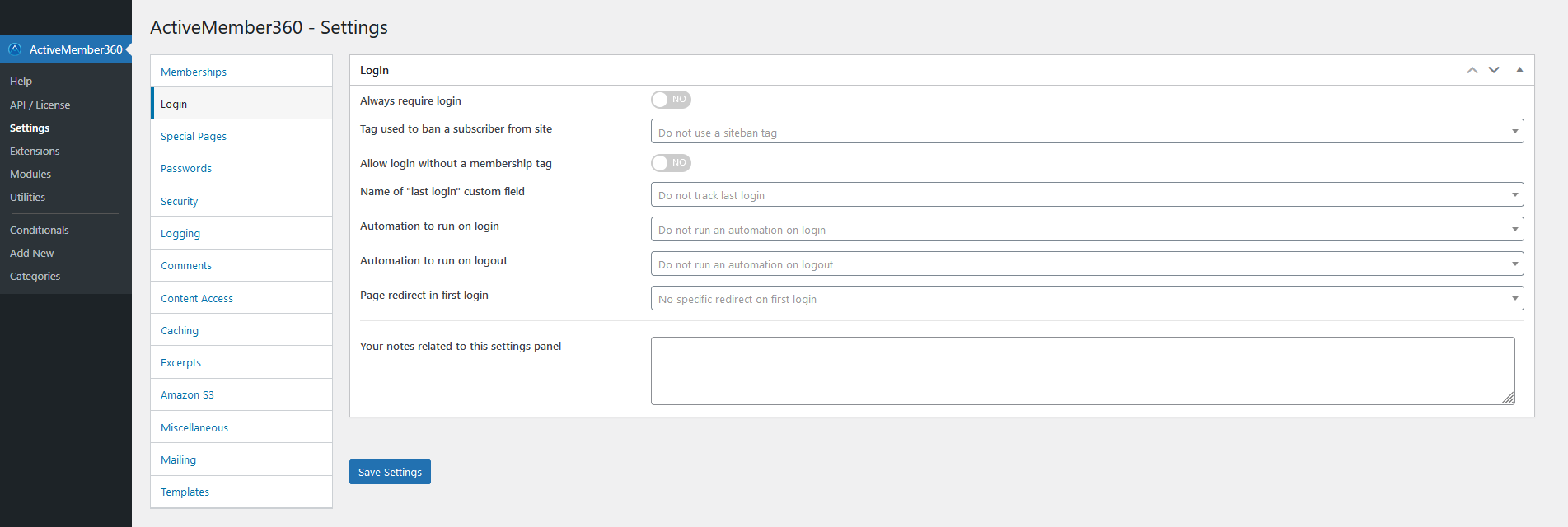
Task: Switch to the Content Access tab
Action: [x=197, y=298]
